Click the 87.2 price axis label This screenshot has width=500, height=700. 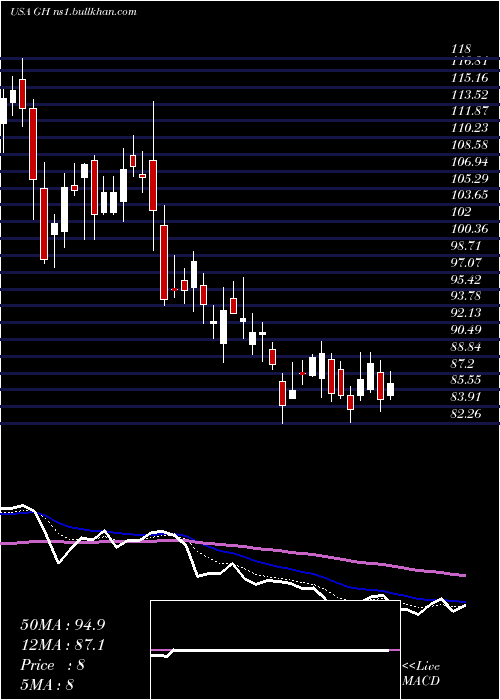point(463,363)
